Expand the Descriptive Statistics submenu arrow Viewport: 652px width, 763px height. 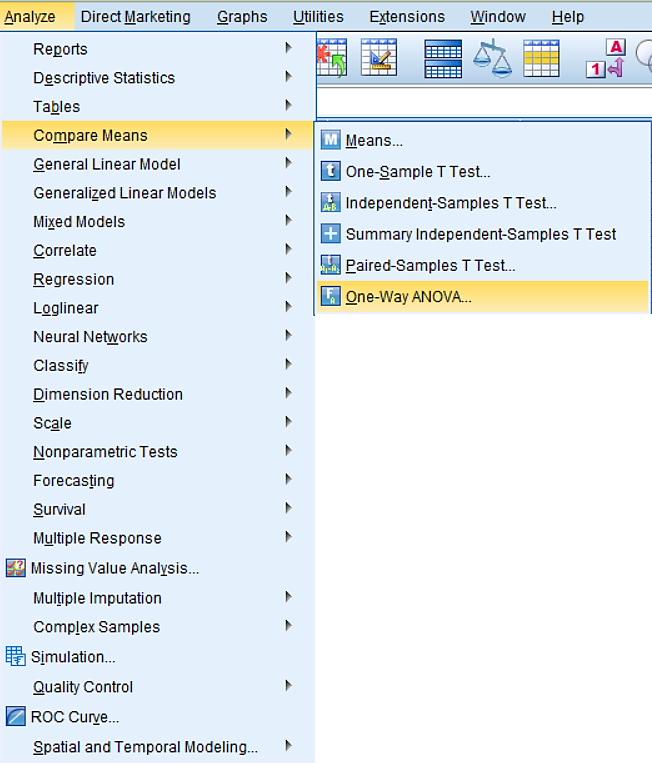tap(289, 77)
